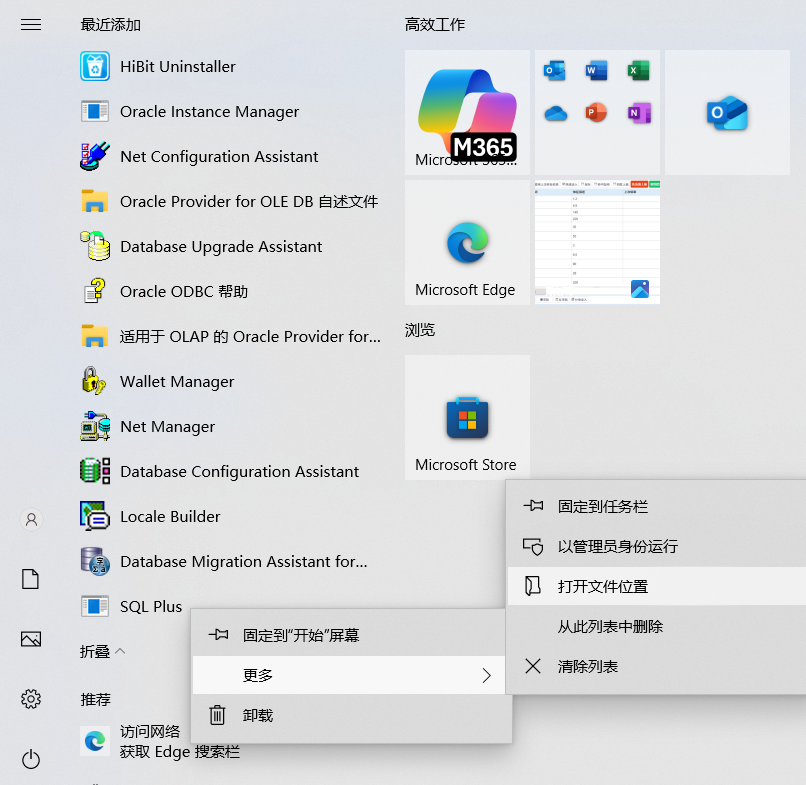Open the user account icon in sidebar

pos(31,520)
